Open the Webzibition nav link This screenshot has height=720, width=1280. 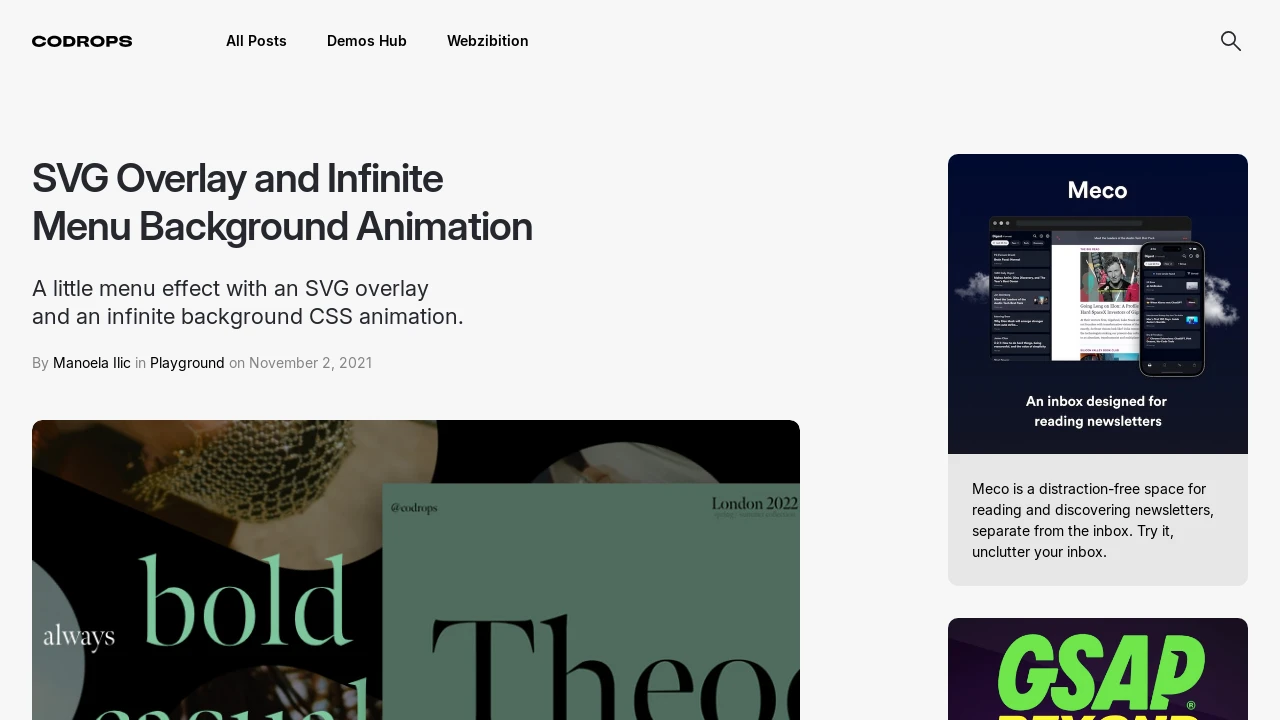click(x=488, y=41)
